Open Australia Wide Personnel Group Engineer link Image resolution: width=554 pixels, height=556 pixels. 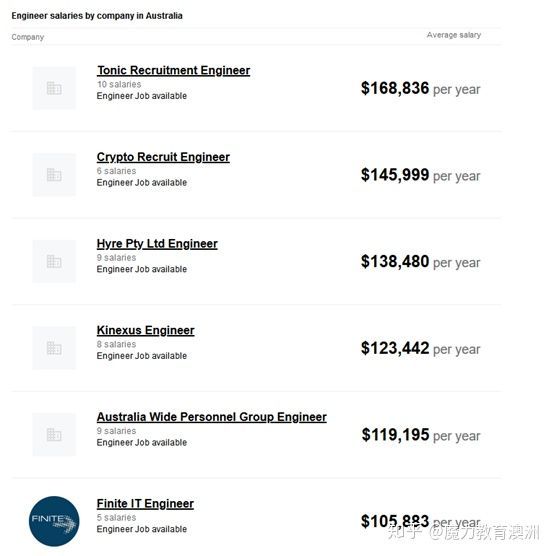coord(212,417)
